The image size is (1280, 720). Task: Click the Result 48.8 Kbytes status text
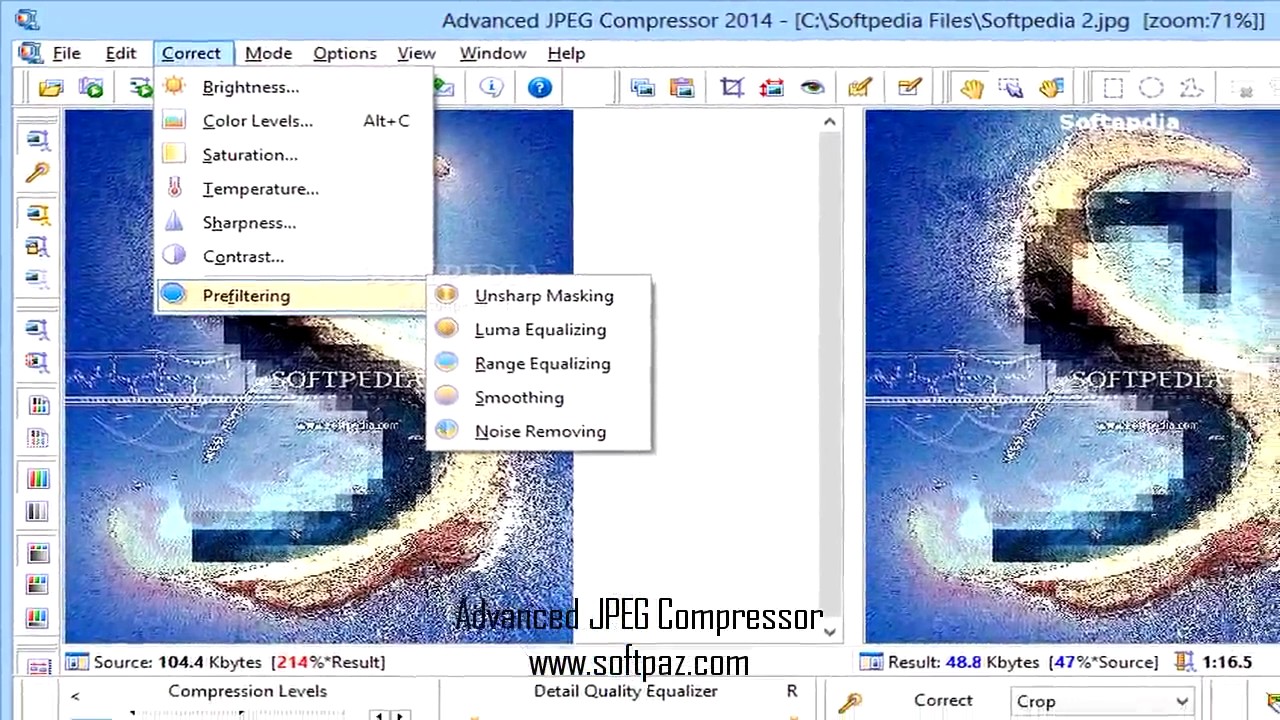click(1023, 662)
